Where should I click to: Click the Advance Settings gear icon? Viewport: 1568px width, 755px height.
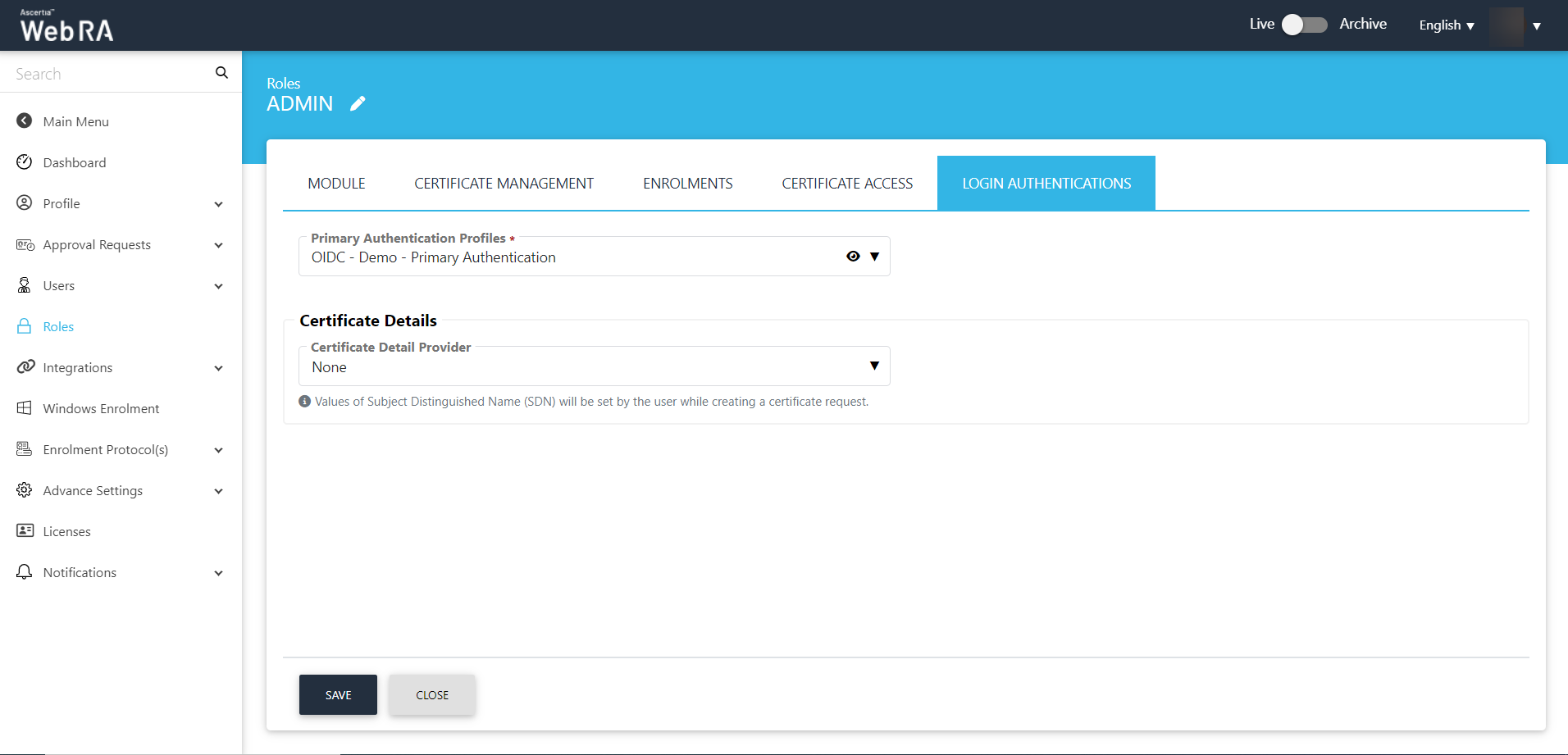tap(25, 490)
